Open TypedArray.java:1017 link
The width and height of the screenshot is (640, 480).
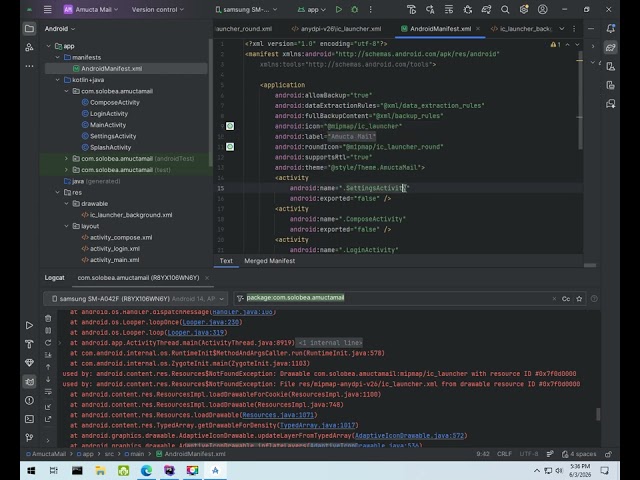[318, 425]
